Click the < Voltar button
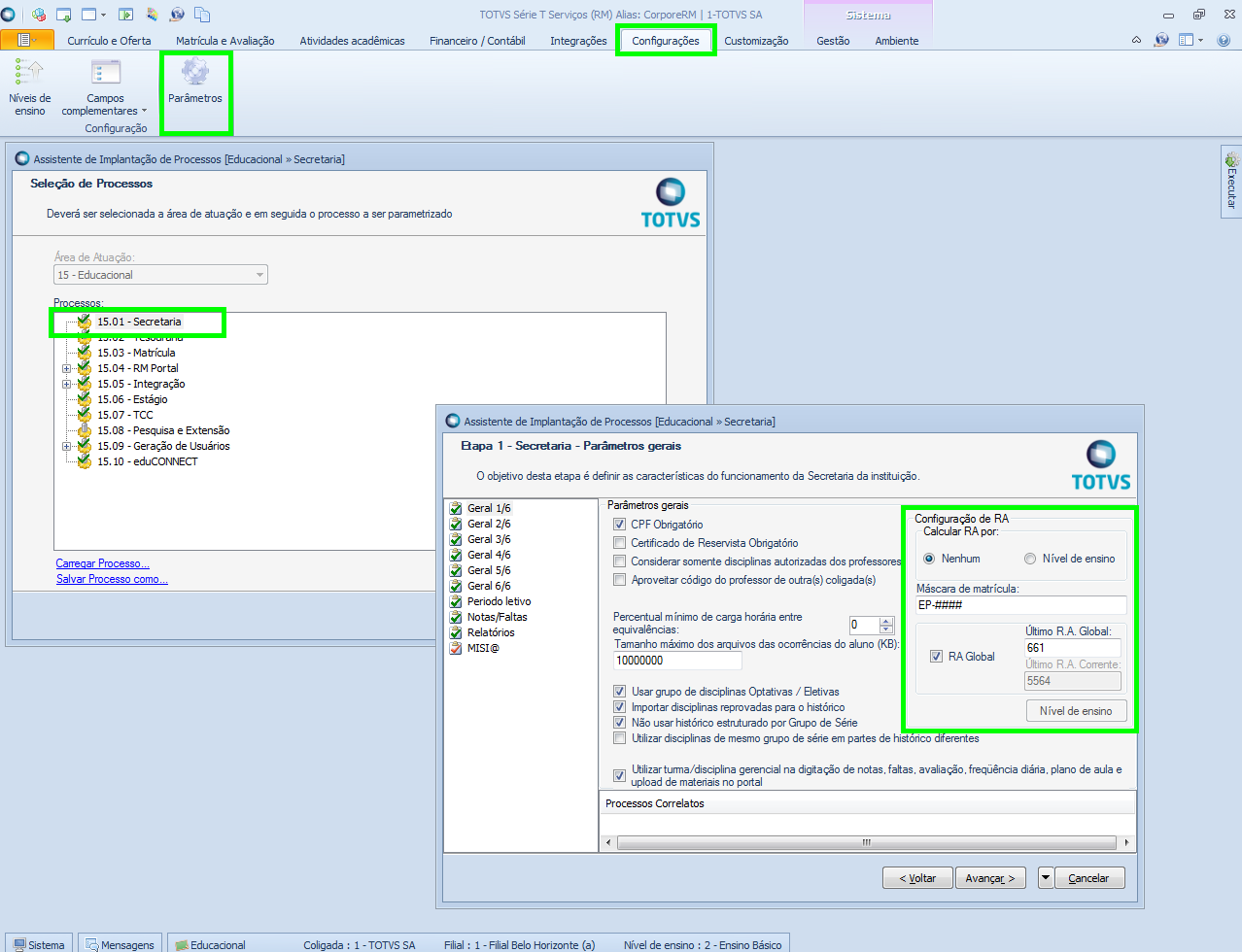Screen dimensions: 1242x952 coord(917,877)
